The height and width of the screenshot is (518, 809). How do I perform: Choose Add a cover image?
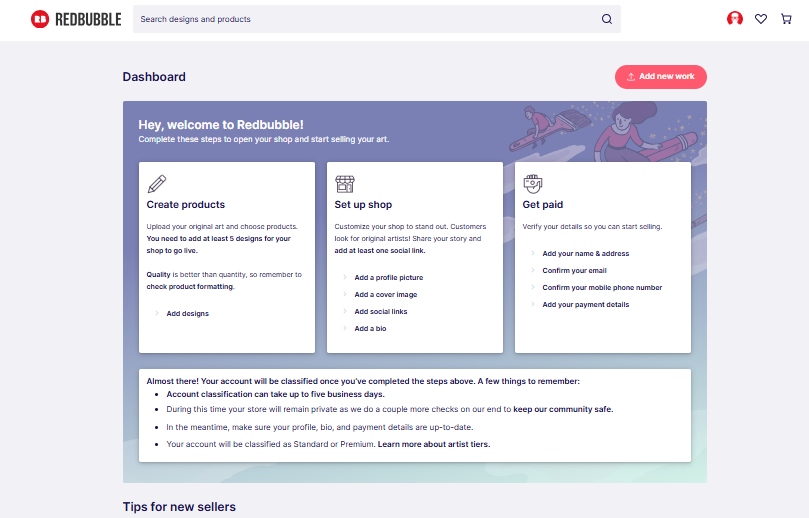385,295
